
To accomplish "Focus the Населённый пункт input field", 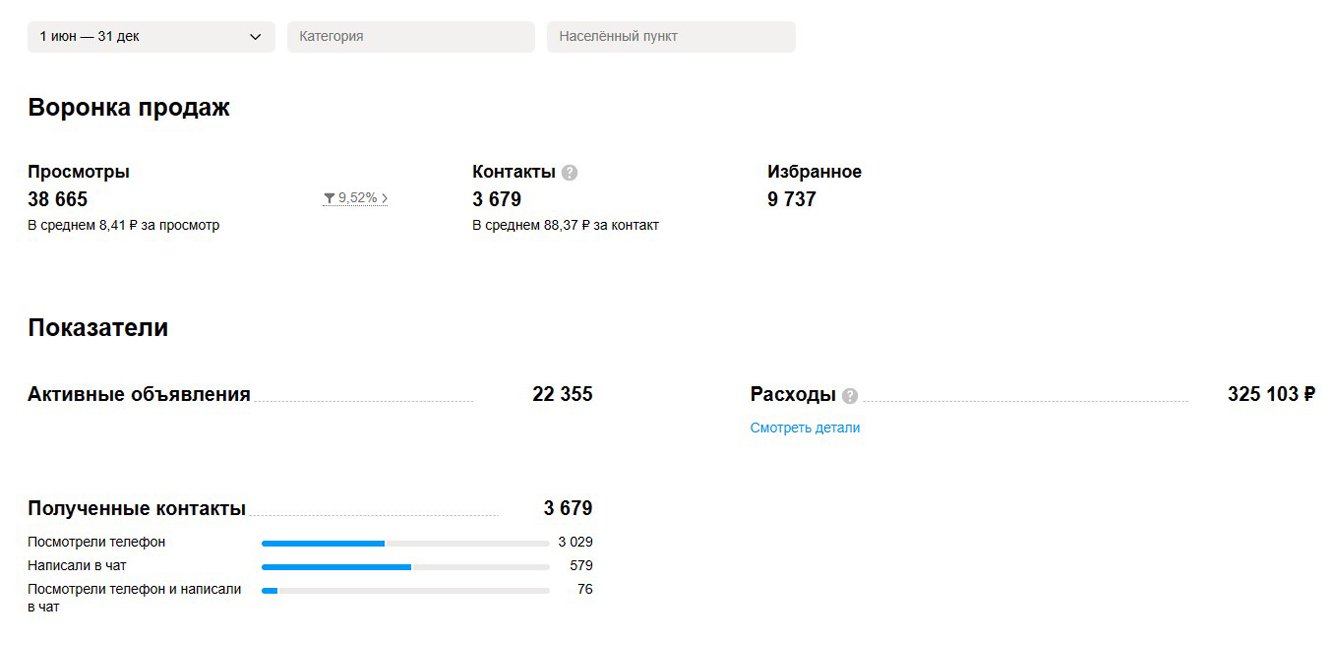I will 671,37.
